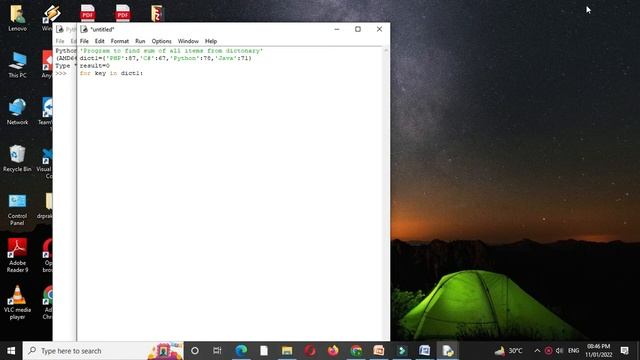640x360 pixels.
Task: Open the Window menu
Action: pos(188,41)
